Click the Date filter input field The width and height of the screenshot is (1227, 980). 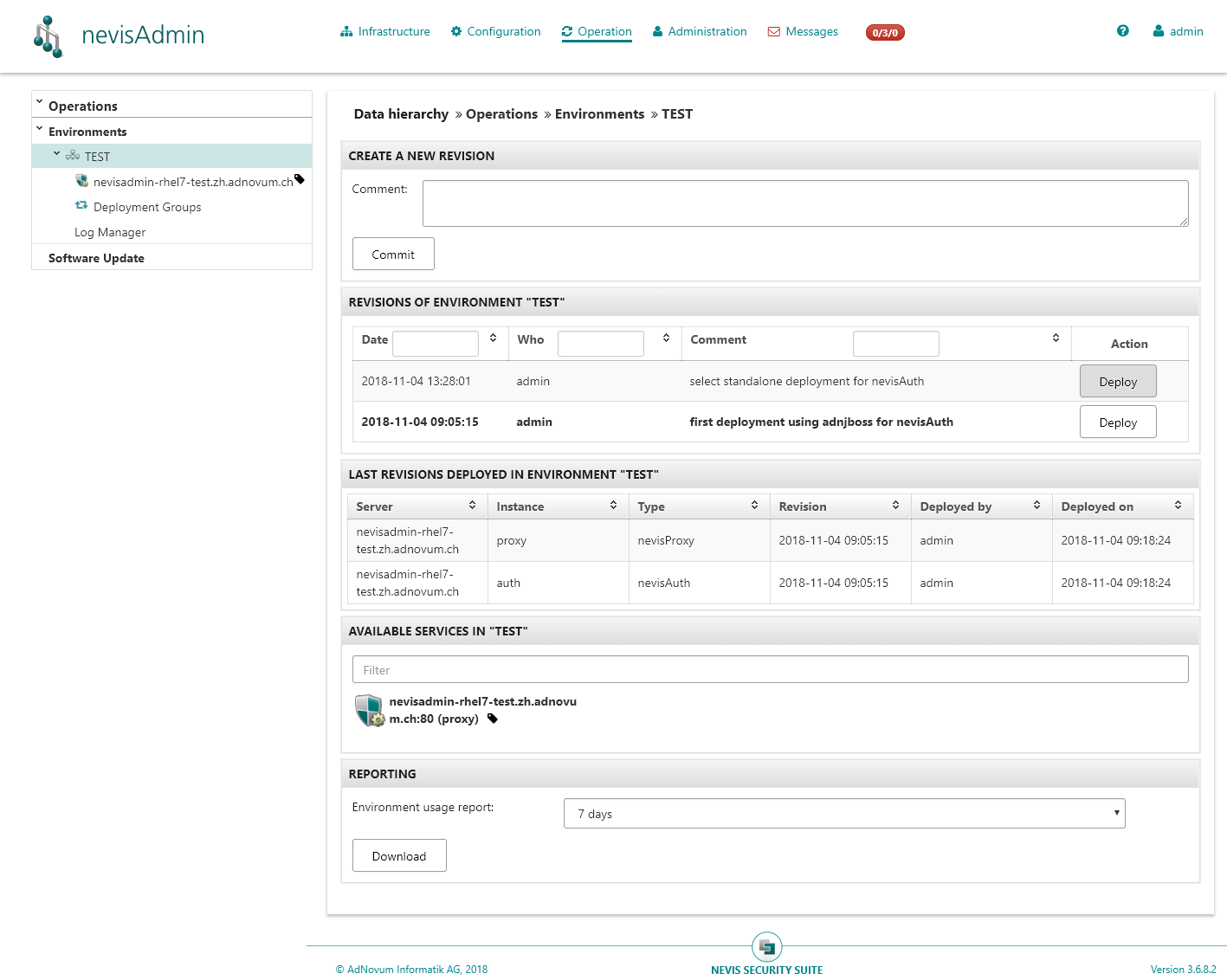point(436,344)
